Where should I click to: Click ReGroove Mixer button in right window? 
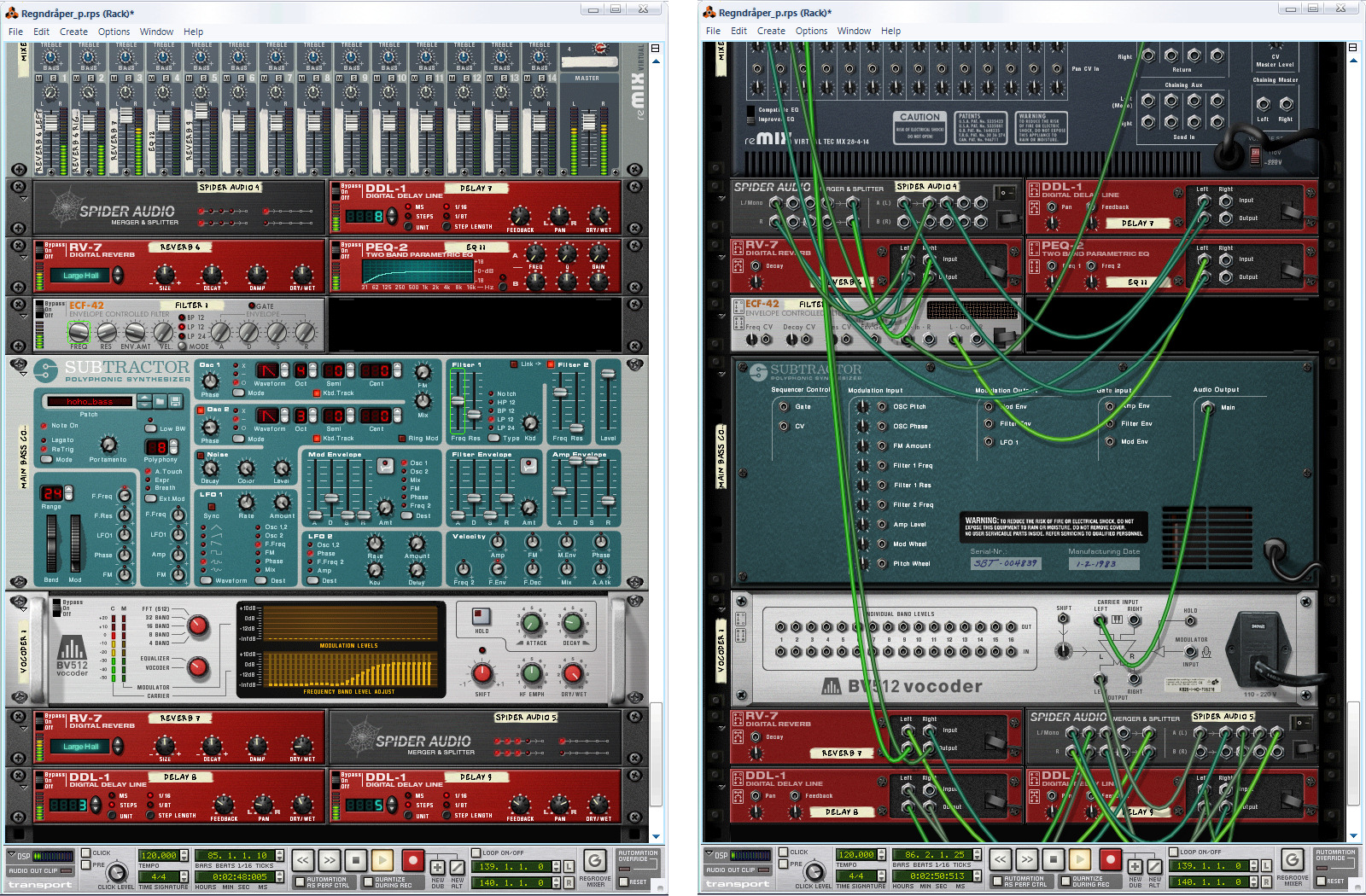tap(1292, 859)
